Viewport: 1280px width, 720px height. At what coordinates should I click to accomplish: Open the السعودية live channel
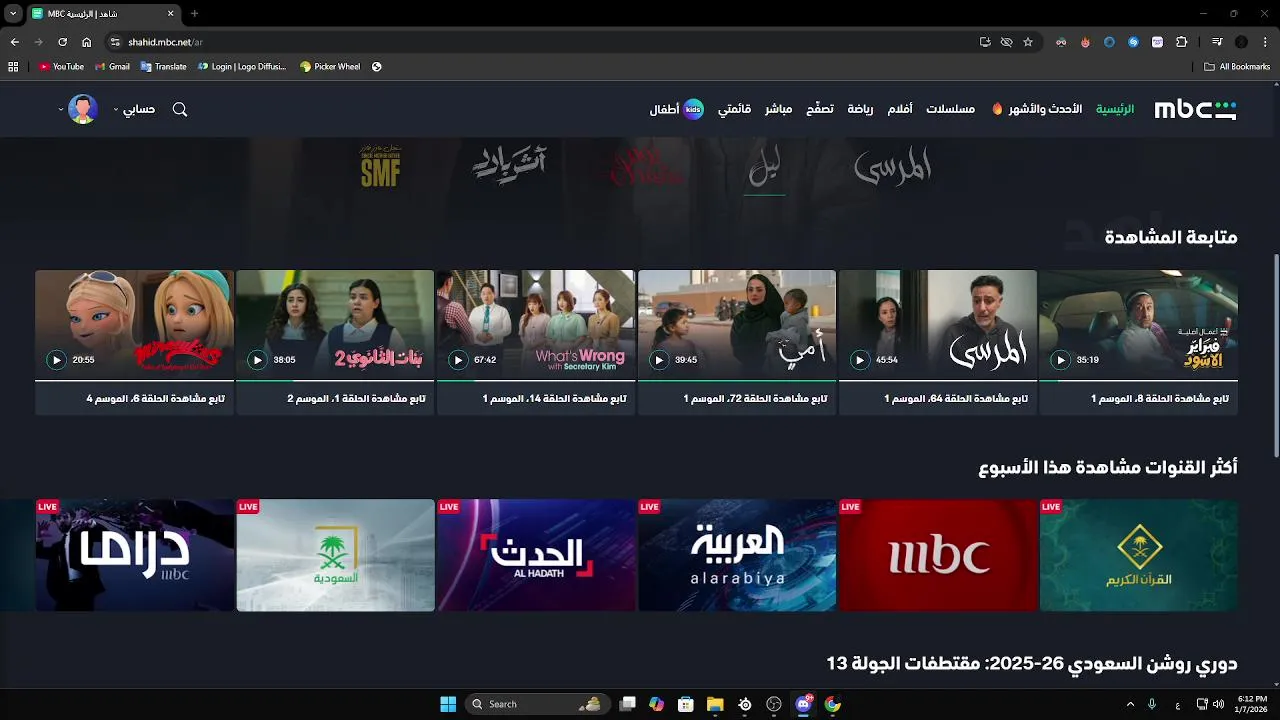tap(336, 555)
